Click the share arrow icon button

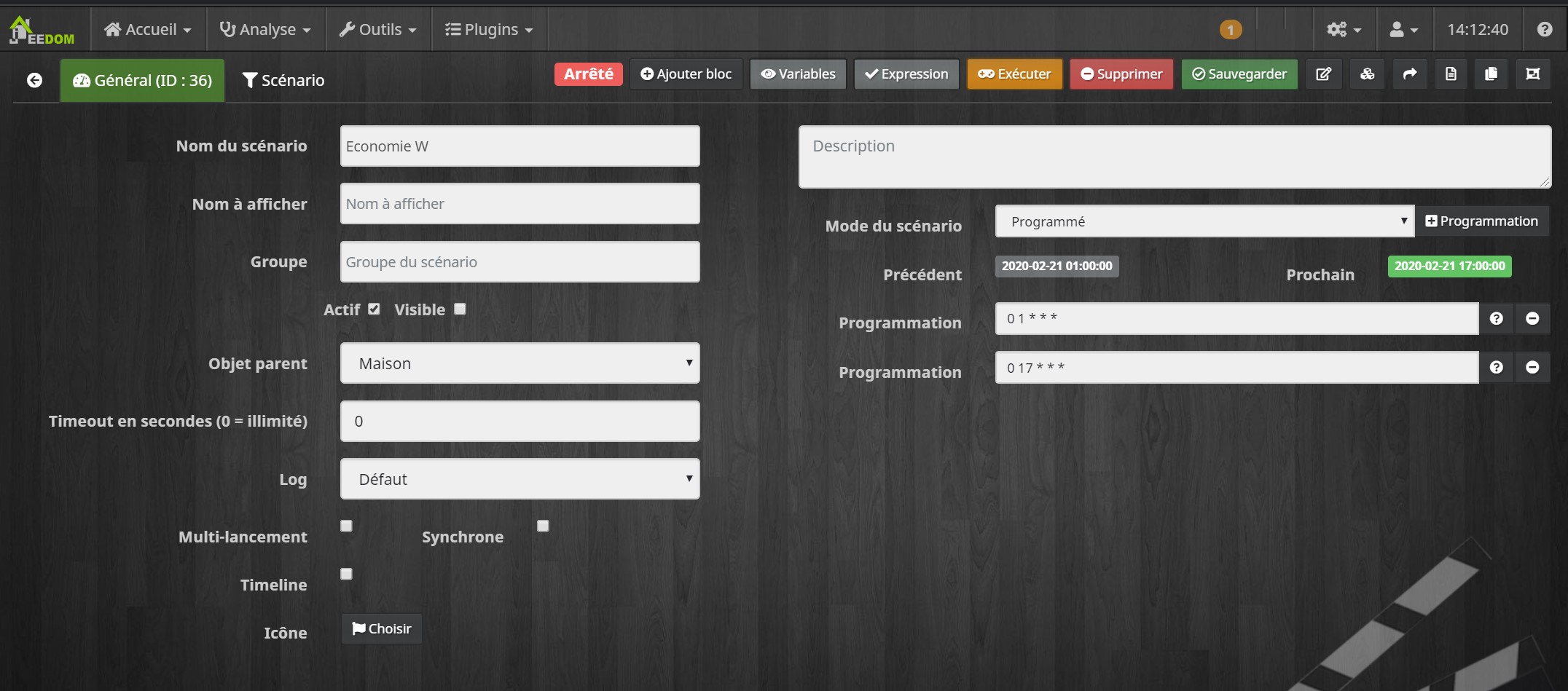[1410, 74]
